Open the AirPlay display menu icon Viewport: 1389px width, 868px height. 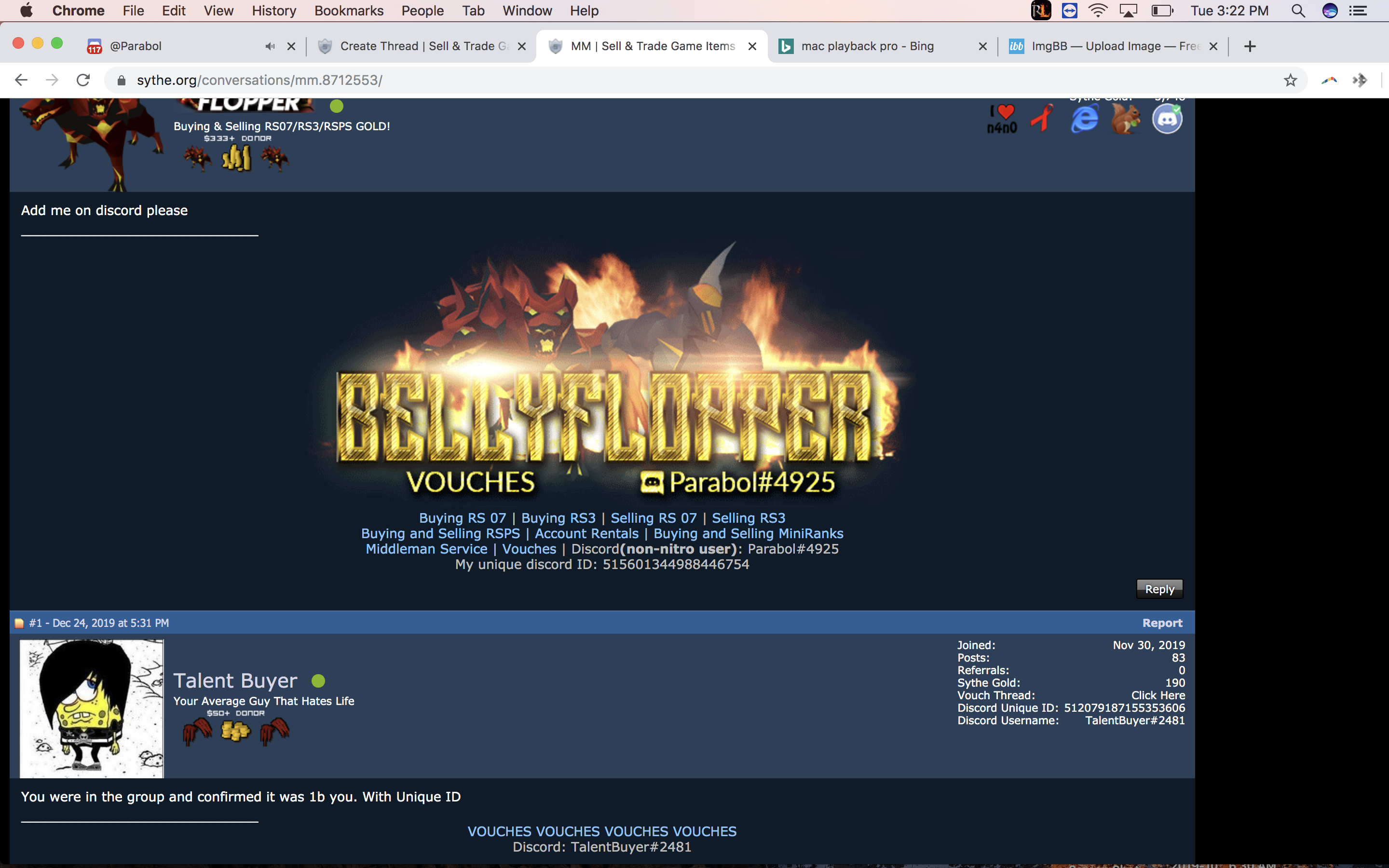(x=1128, y=10)
